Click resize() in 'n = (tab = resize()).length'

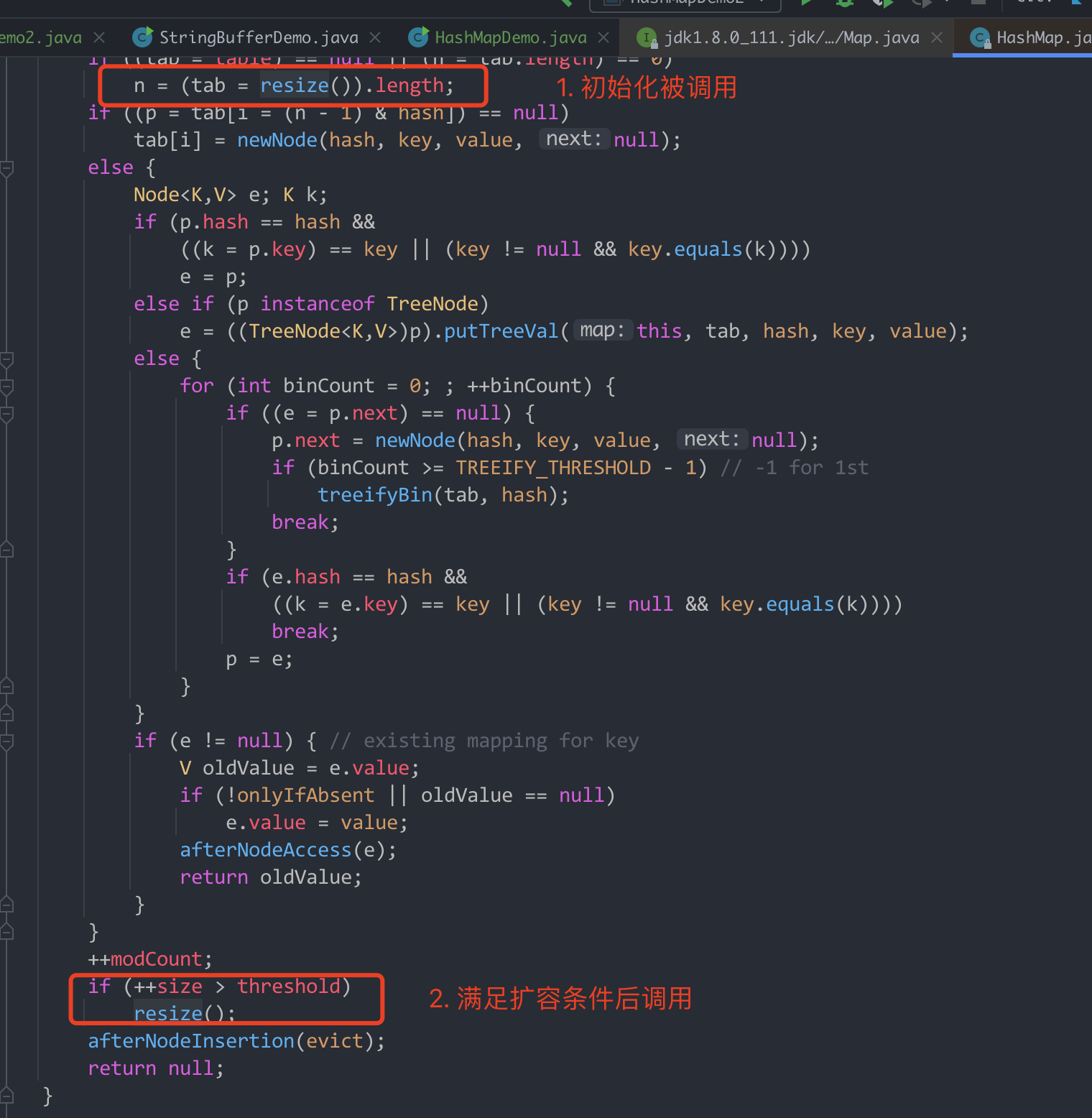294,86
